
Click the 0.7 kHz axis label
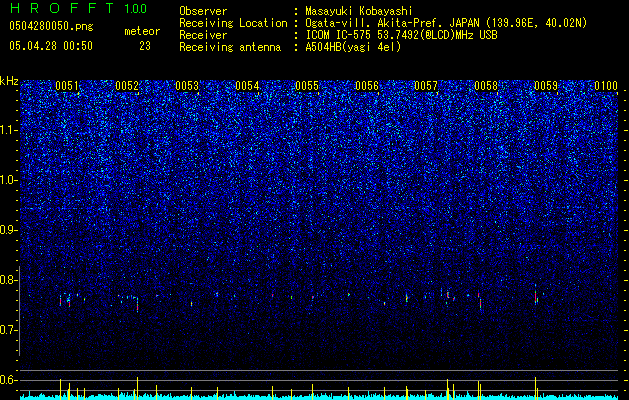point(9,330)
